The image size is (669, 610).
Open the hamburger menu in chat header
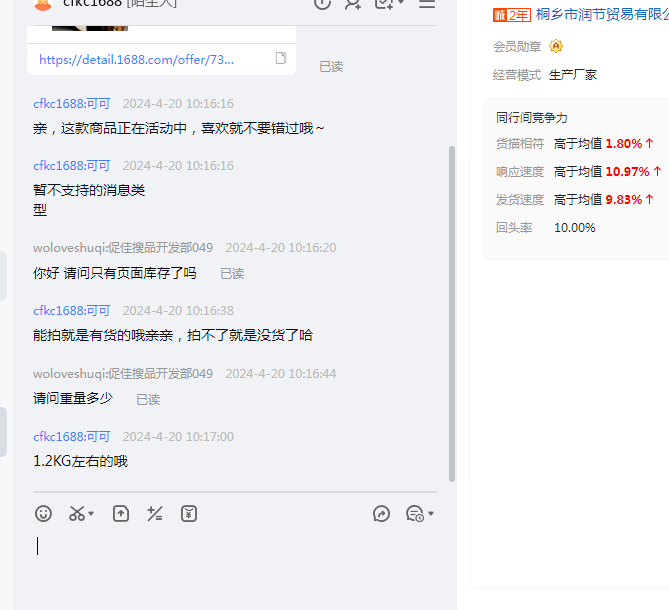point(427,3)
